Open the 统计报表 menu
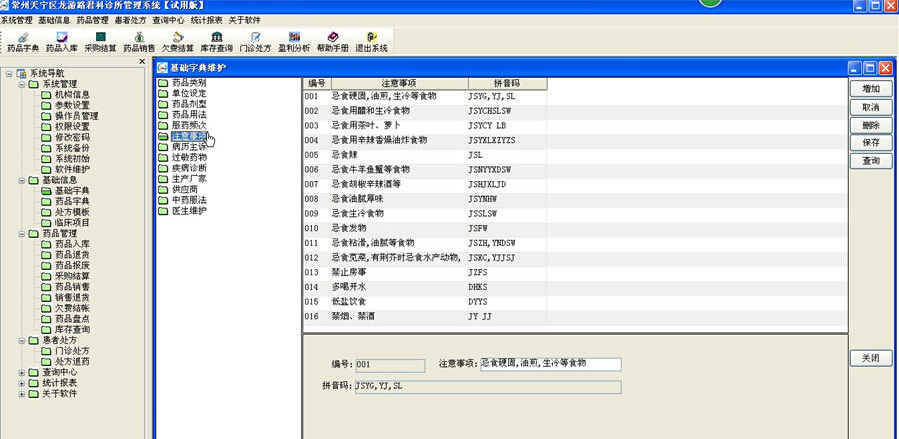Image resolution: width=899 pixels, height=439 pixels. tap(206, 20)
